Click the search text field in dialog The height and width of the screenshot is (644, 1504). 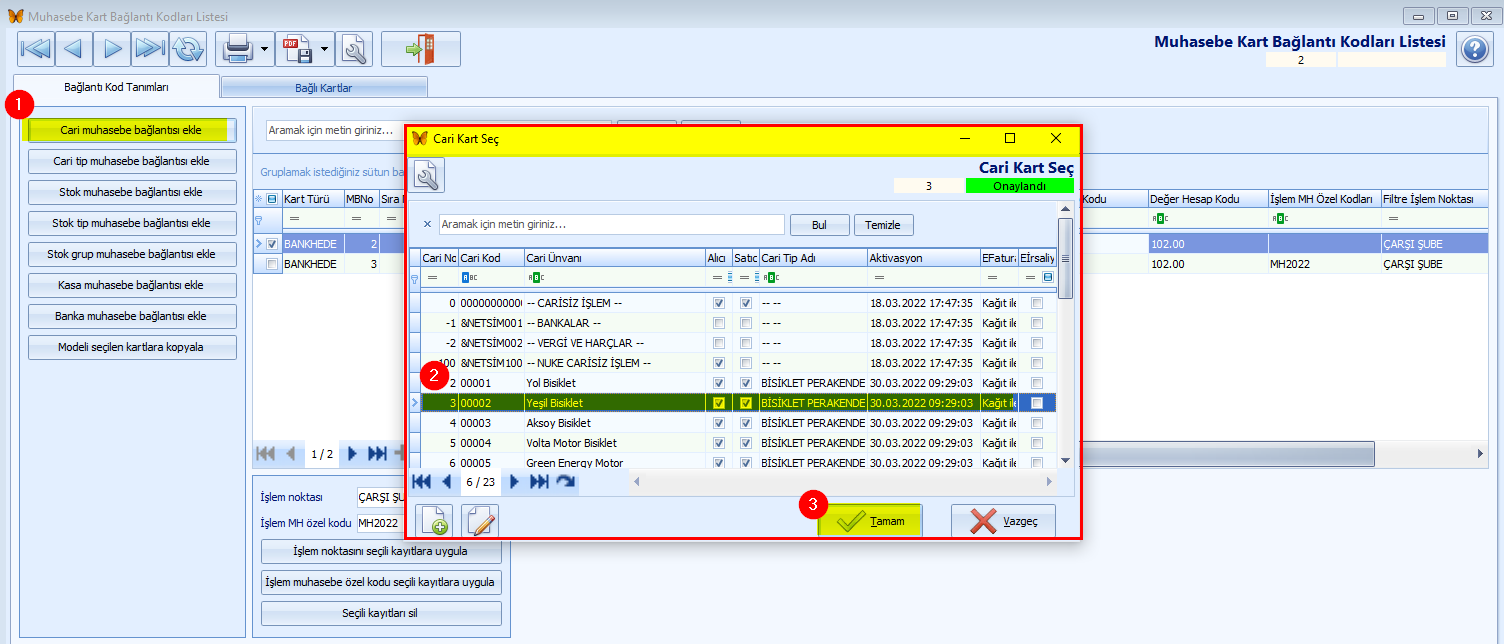click(611, 224)
